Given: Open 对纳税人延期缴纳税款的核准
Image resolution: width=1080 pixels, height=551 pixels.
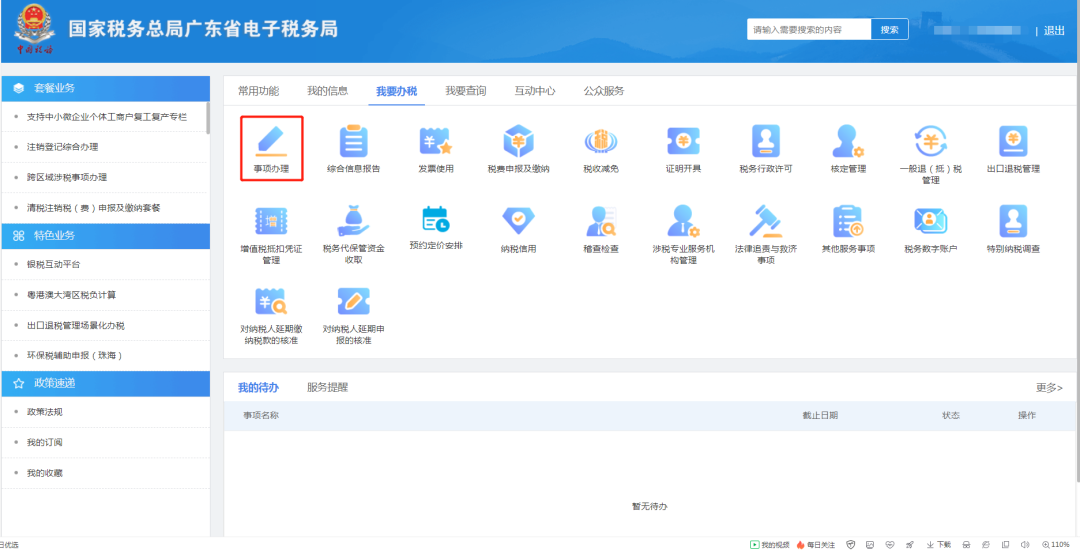Looking at the screenshot, I should click(271, 316).
